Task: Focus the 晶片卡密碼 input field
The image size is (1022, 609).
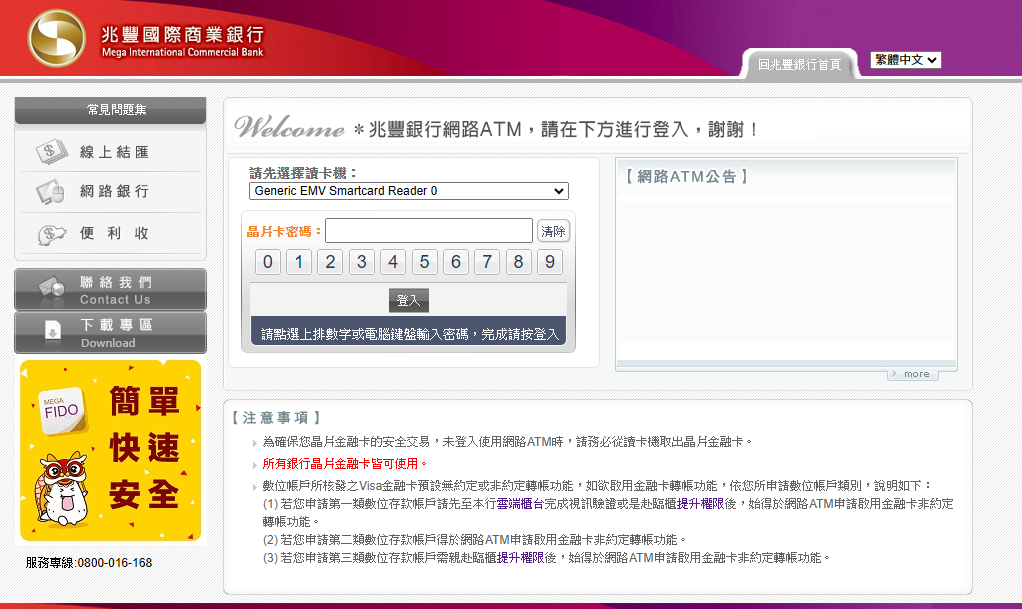Action: tap(429, 231)
